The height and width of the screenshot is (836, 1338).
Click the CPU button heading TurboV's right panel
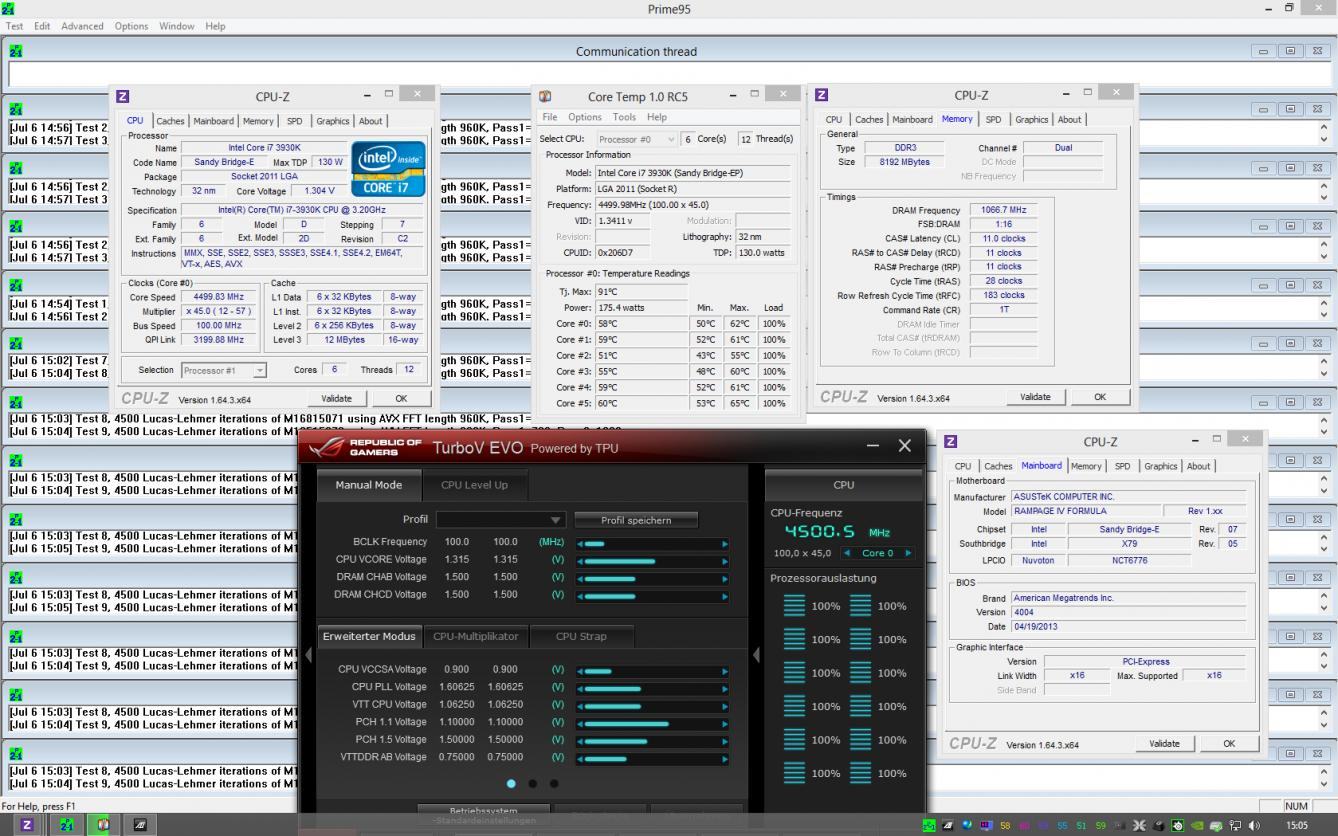click(843, 485)
